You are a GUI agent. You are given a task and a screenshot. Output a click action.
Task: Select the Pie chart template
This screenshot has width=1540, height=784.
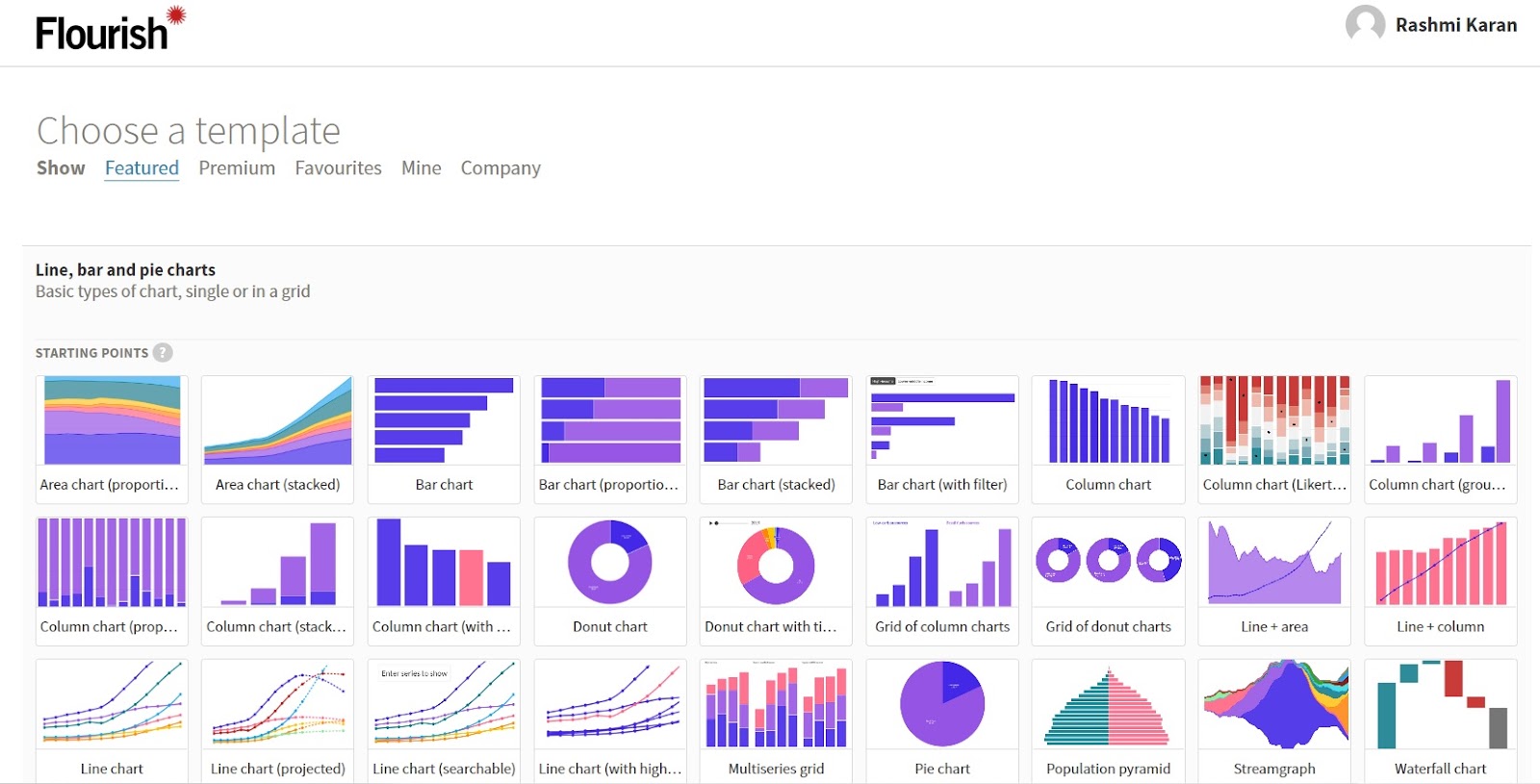(942, 721)
